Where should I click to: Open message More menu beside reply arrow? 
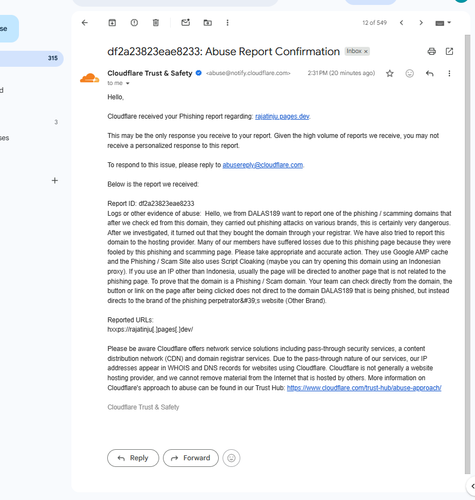pyautogui.click(x=449, y=73)
